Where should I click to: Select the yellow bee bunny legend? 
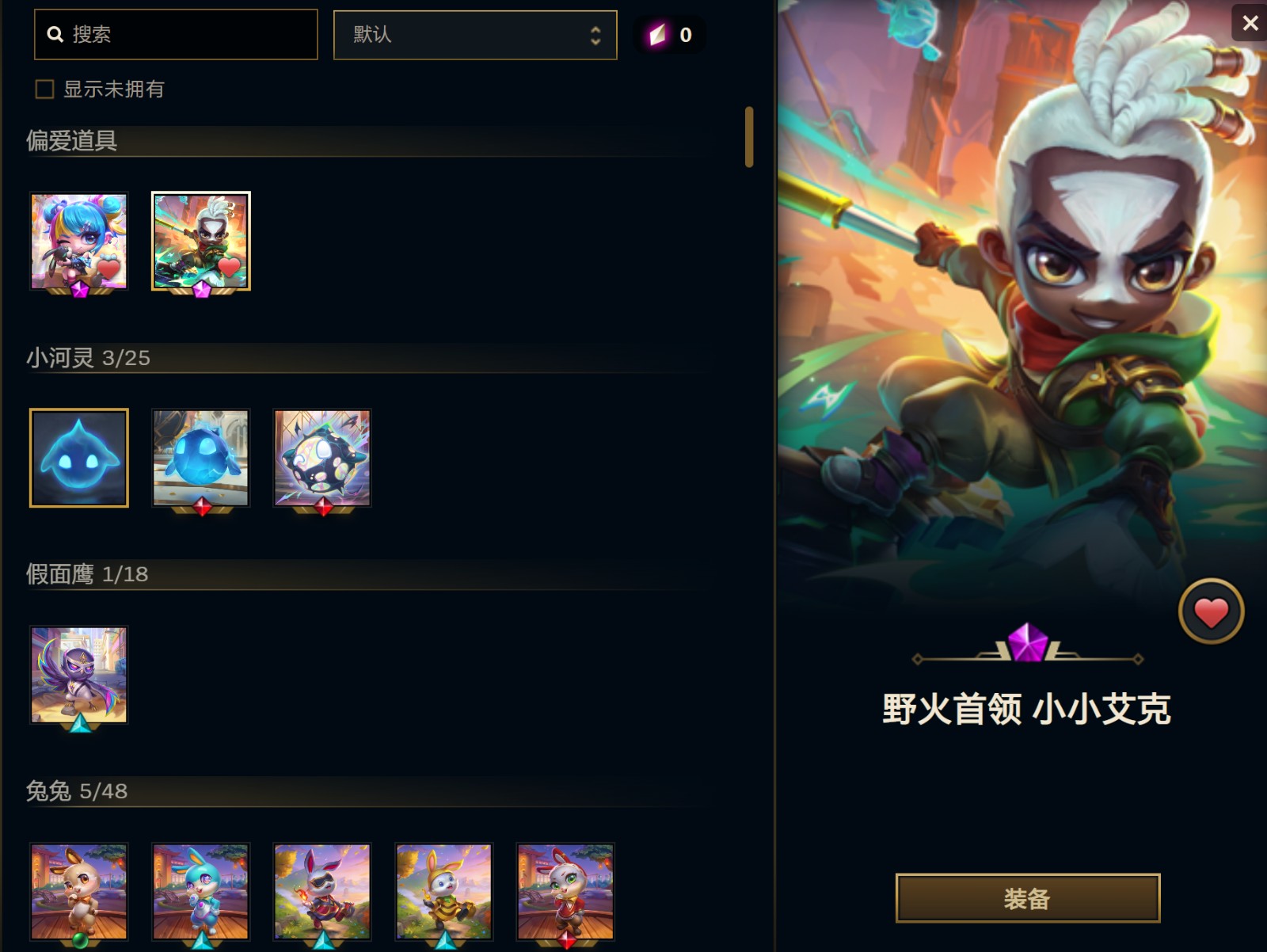pyautogui.click(x=444, y=892)
